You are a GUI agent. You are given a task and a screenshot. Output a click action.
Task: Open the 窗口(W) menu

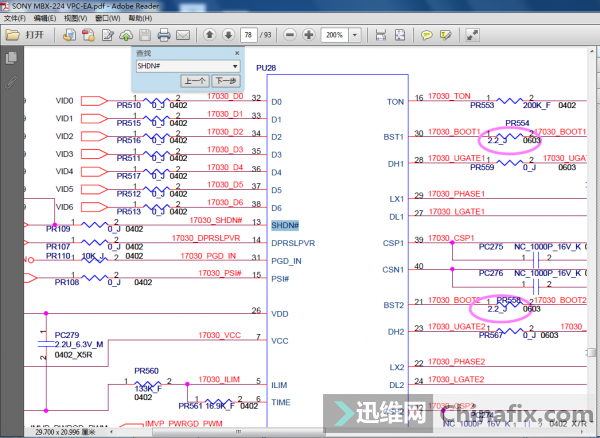108,18
